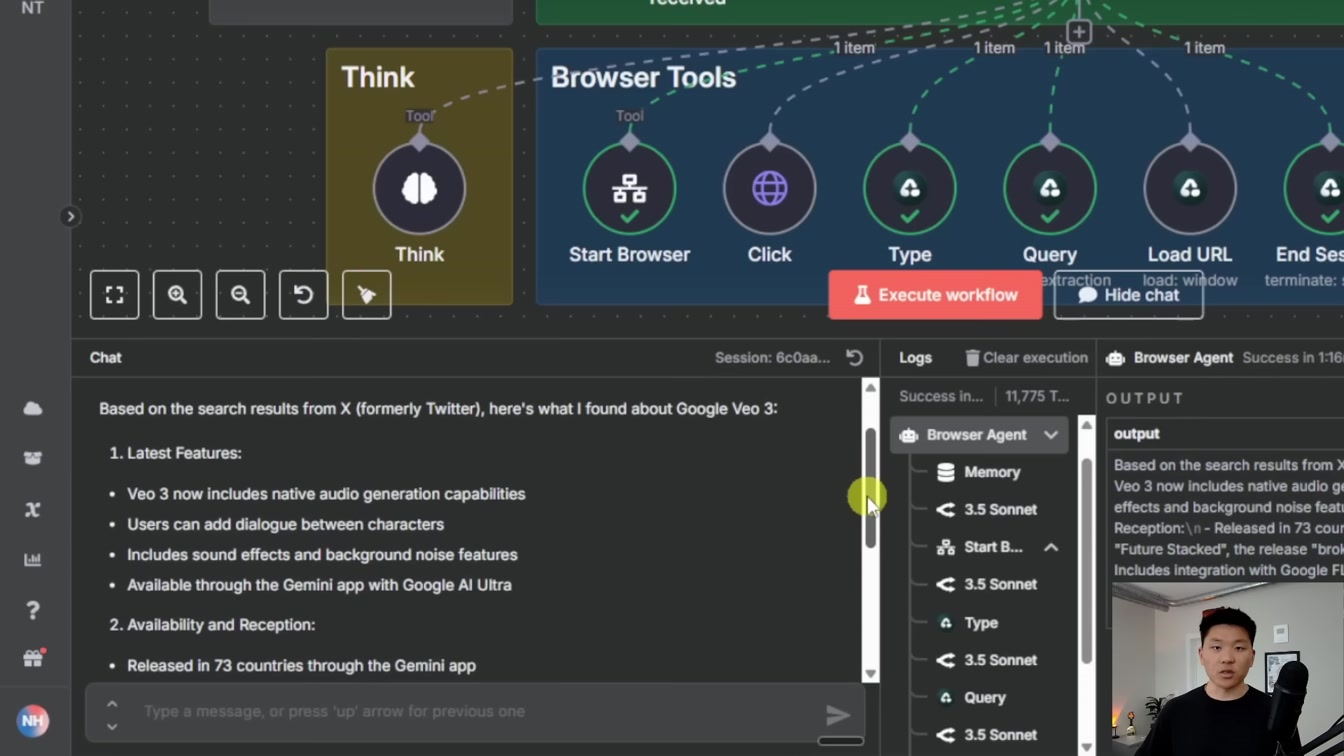
Task: Open the Type node on canvas
Action: tap(909, 189)
